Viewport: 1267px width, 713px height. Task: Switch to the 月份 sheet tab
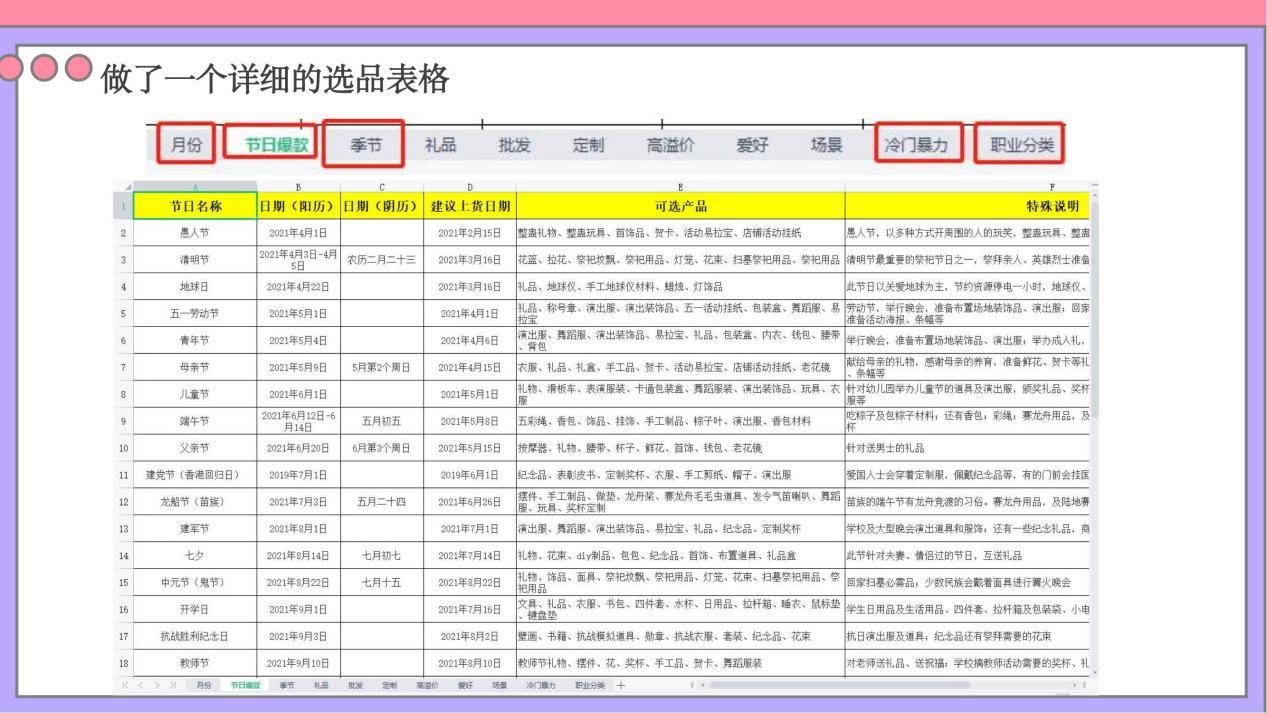[x=202, y=687]
